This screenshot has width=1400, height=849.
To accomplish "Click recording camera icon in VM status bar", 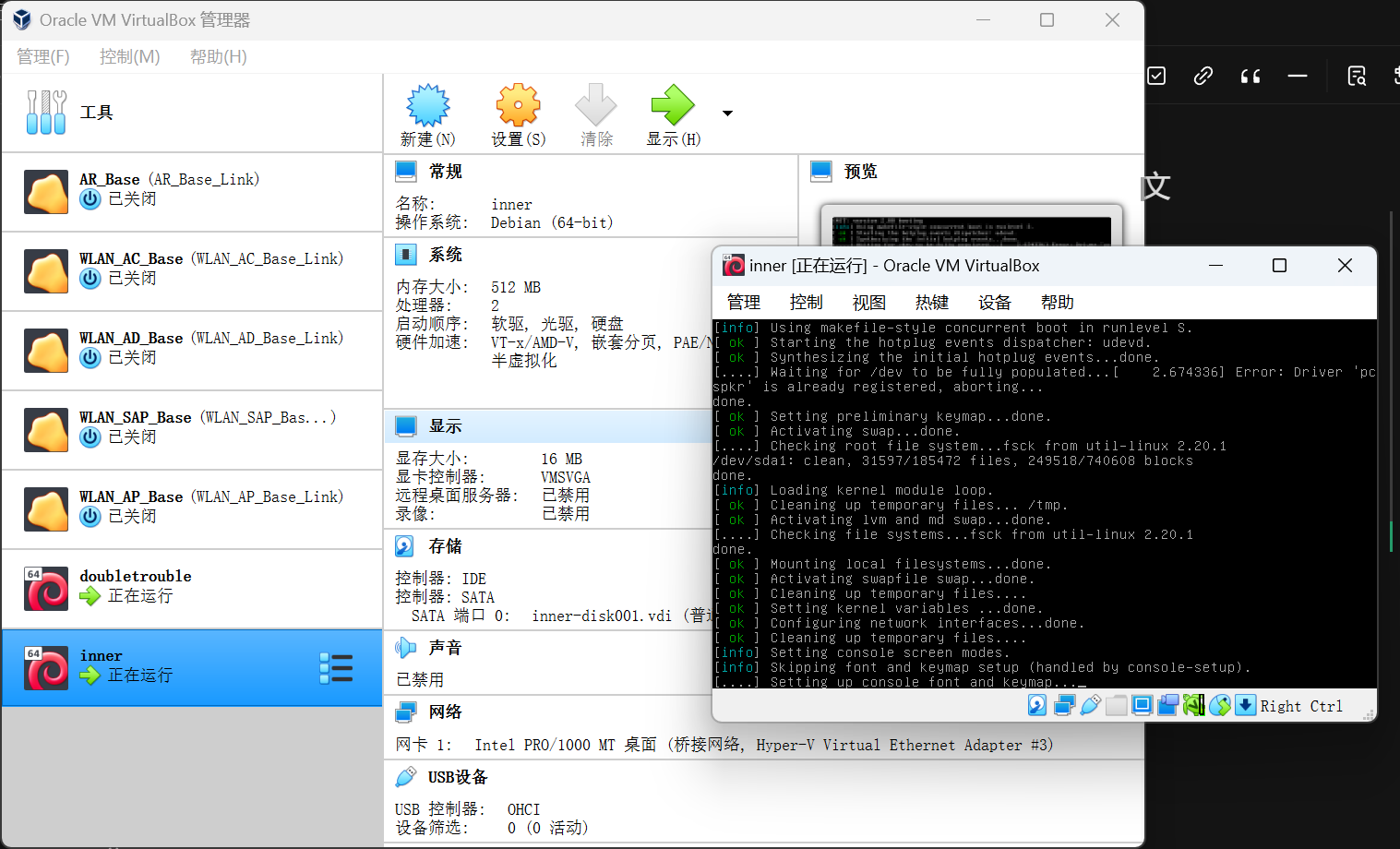I will pyautogui.click(x=1167, y=705).
